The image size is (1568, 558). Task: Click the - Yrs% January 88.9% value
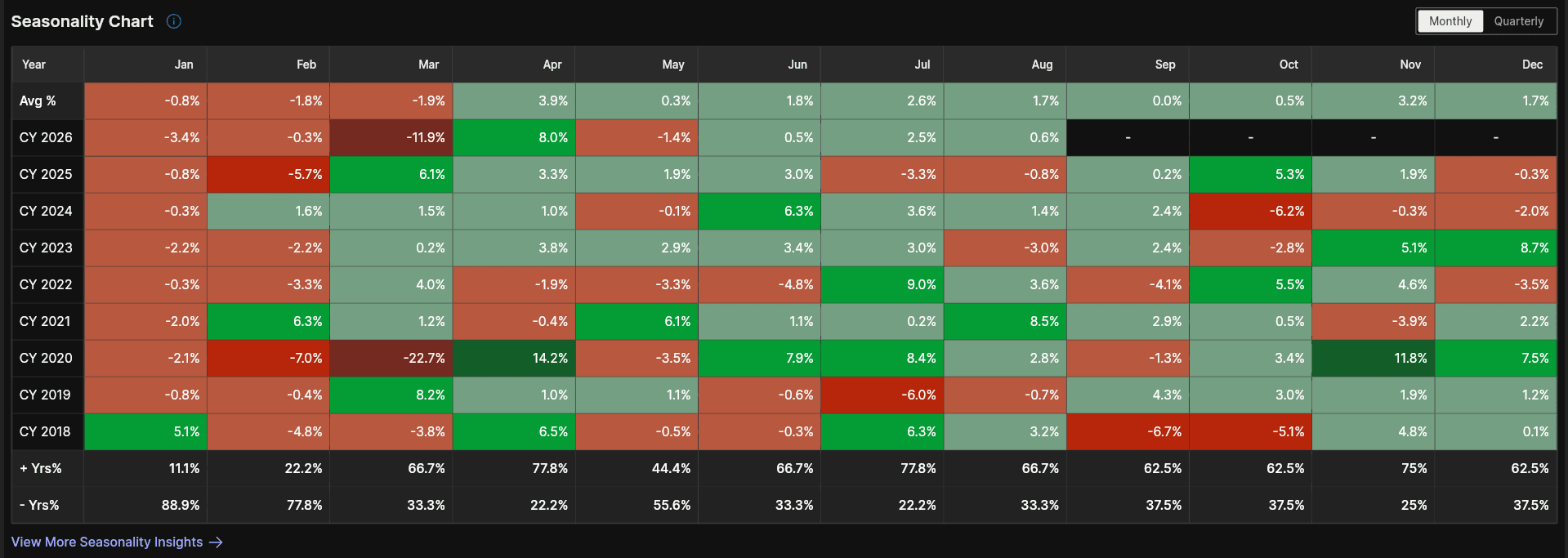181,506
